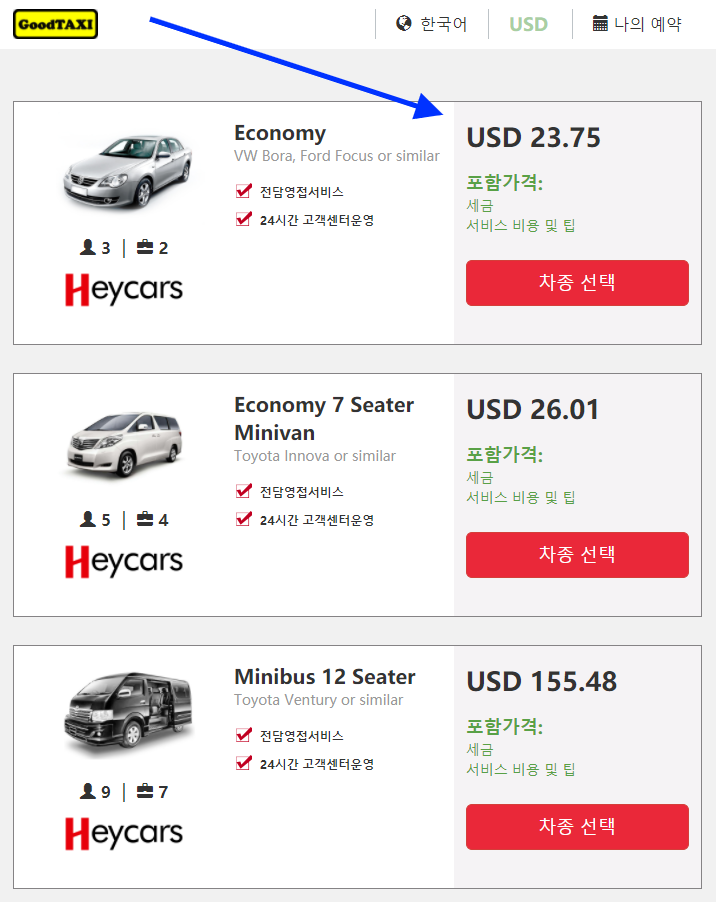Click the calendar icon for my reservations

click(600, 23)
